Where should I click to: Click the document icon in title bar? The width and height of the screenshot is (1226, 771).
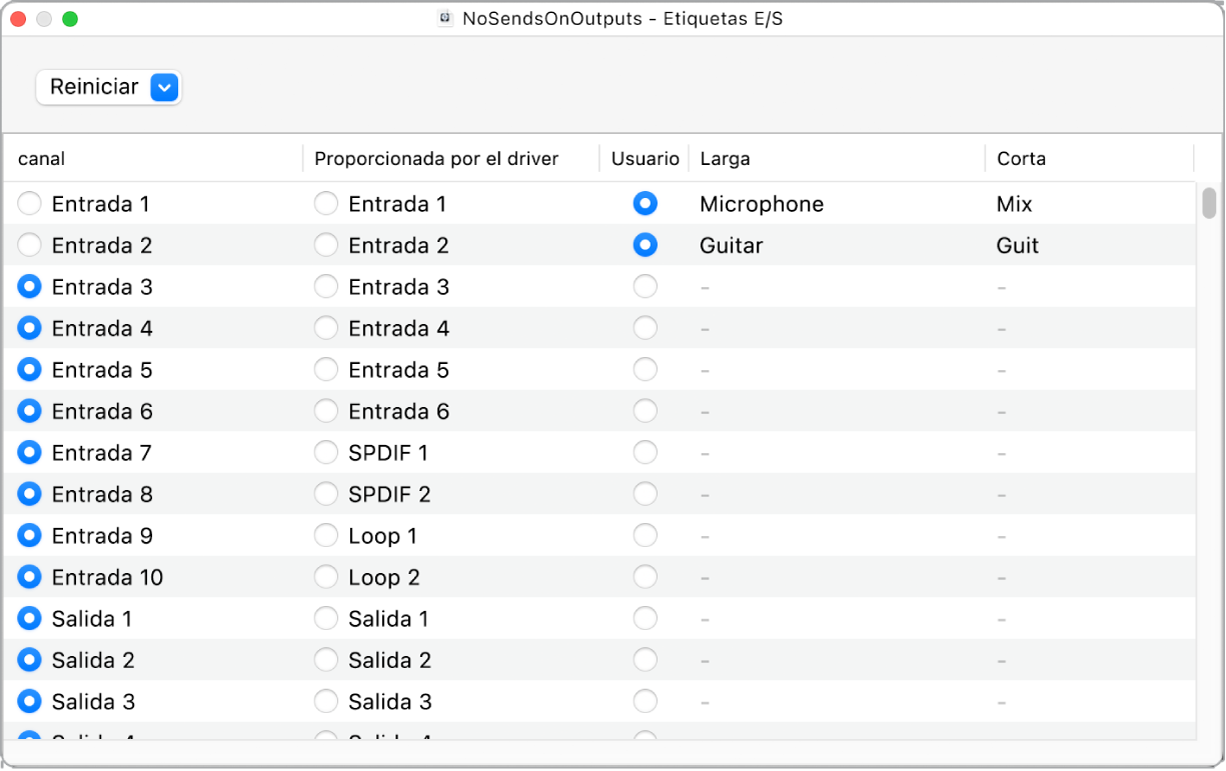click(x=447, y=19)
